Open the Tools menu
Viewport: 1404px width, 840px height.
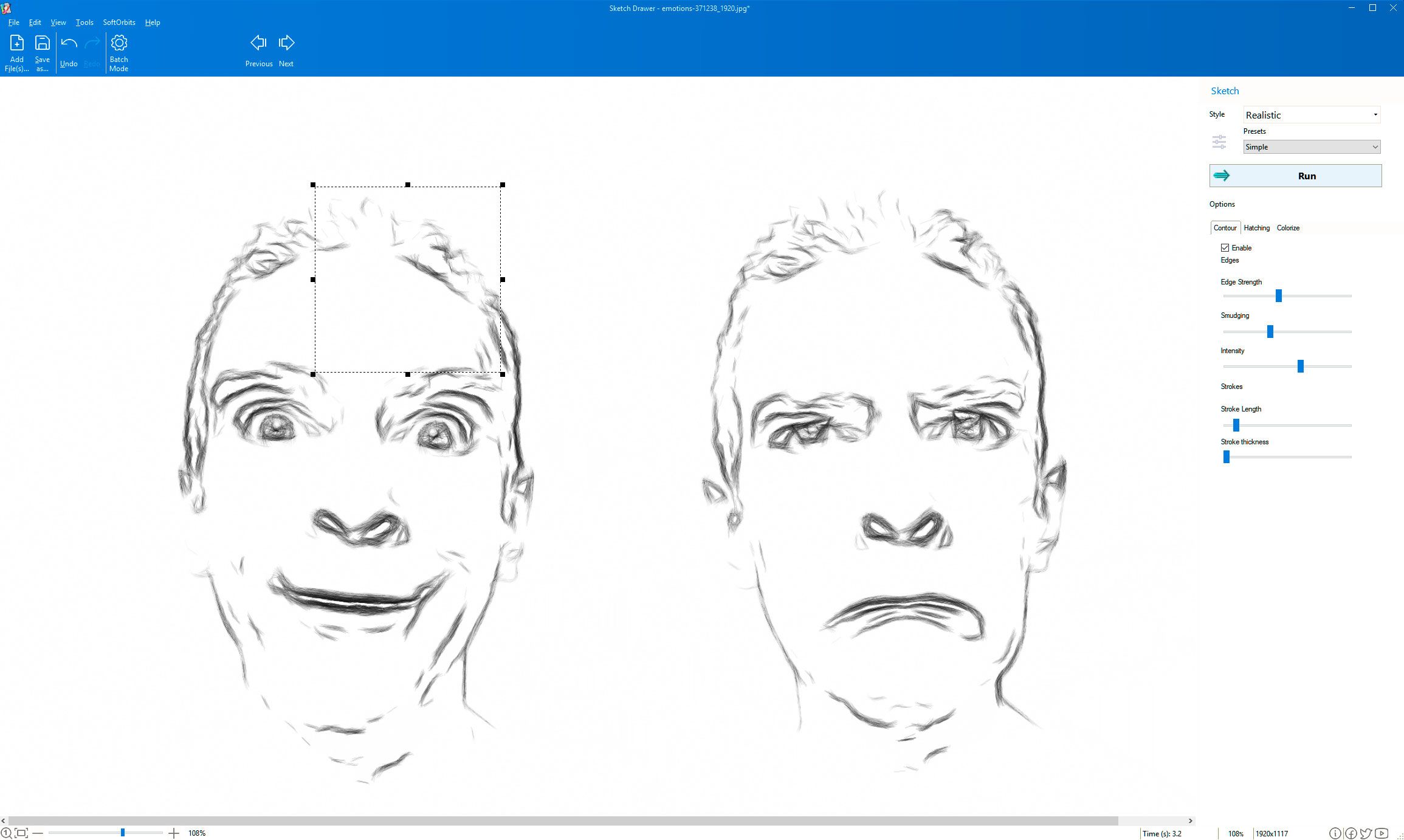tap(83, 22)
